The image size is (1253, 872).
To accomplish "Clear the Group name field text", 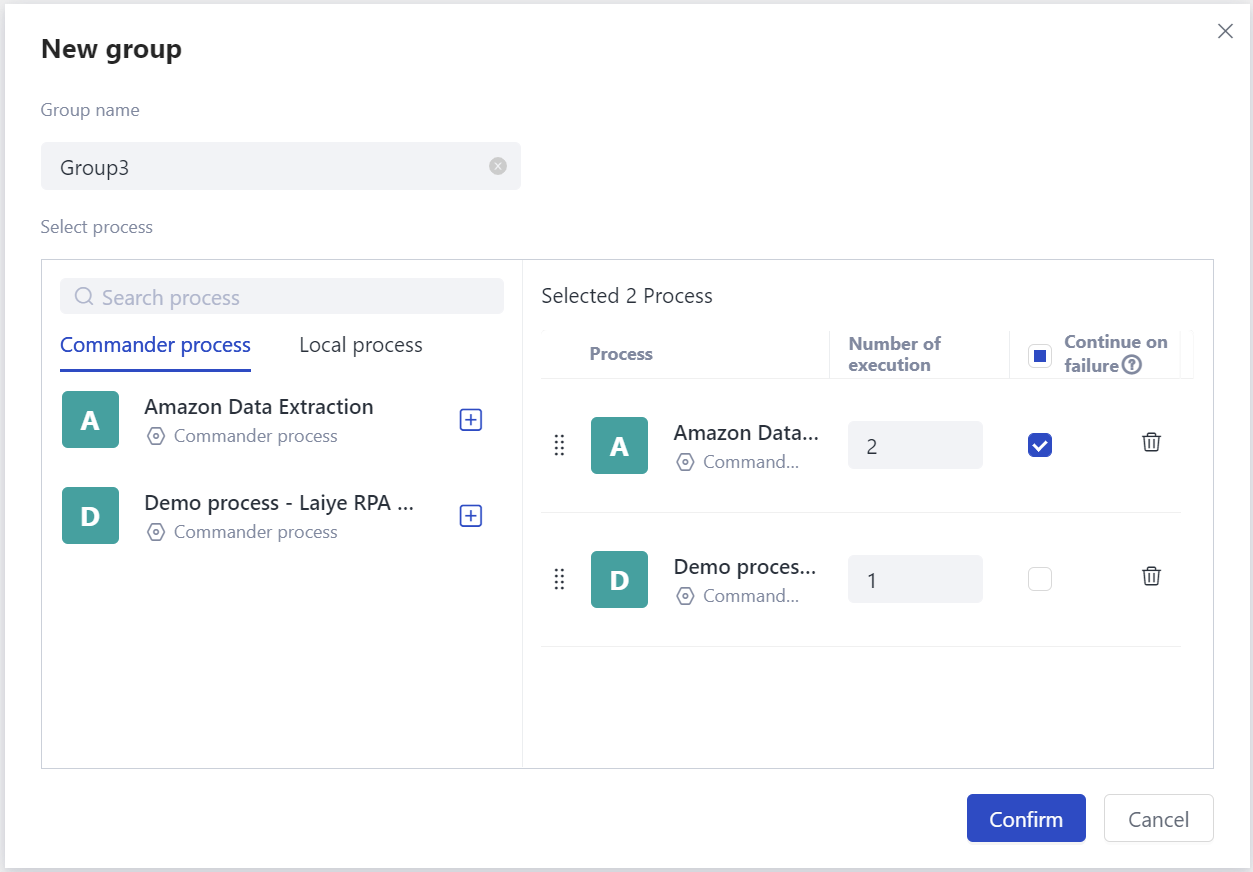I will [x=497, y=166].
